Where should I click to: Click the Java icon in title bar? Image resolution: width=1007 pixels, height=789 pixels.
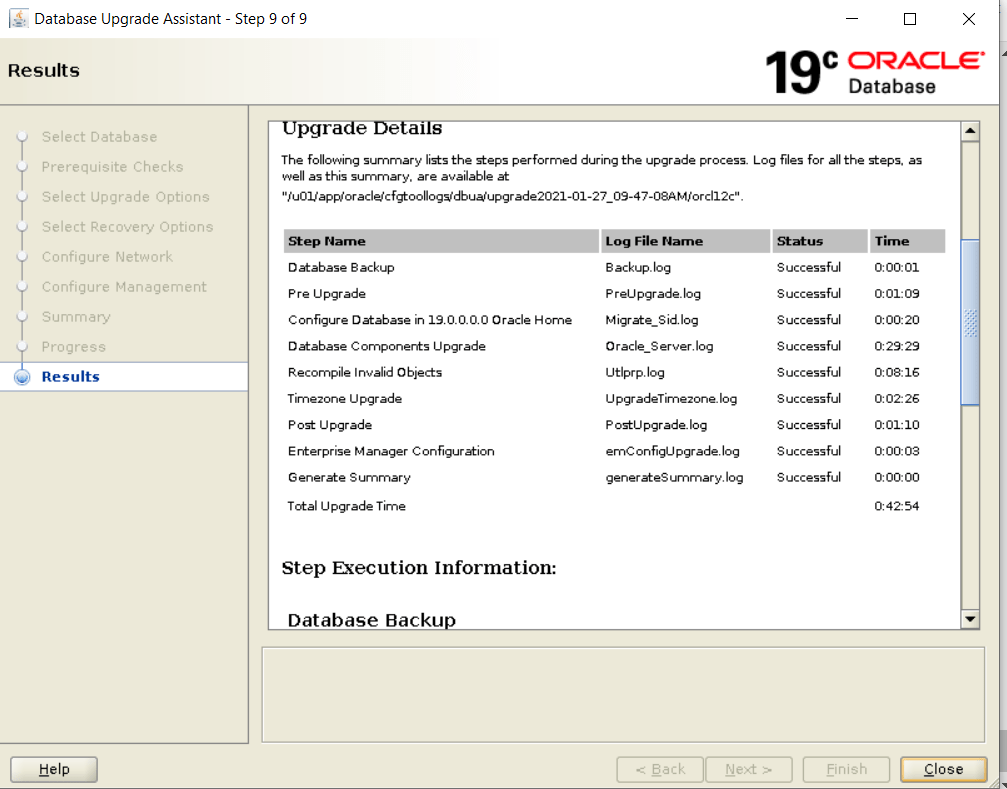(18, 19)
